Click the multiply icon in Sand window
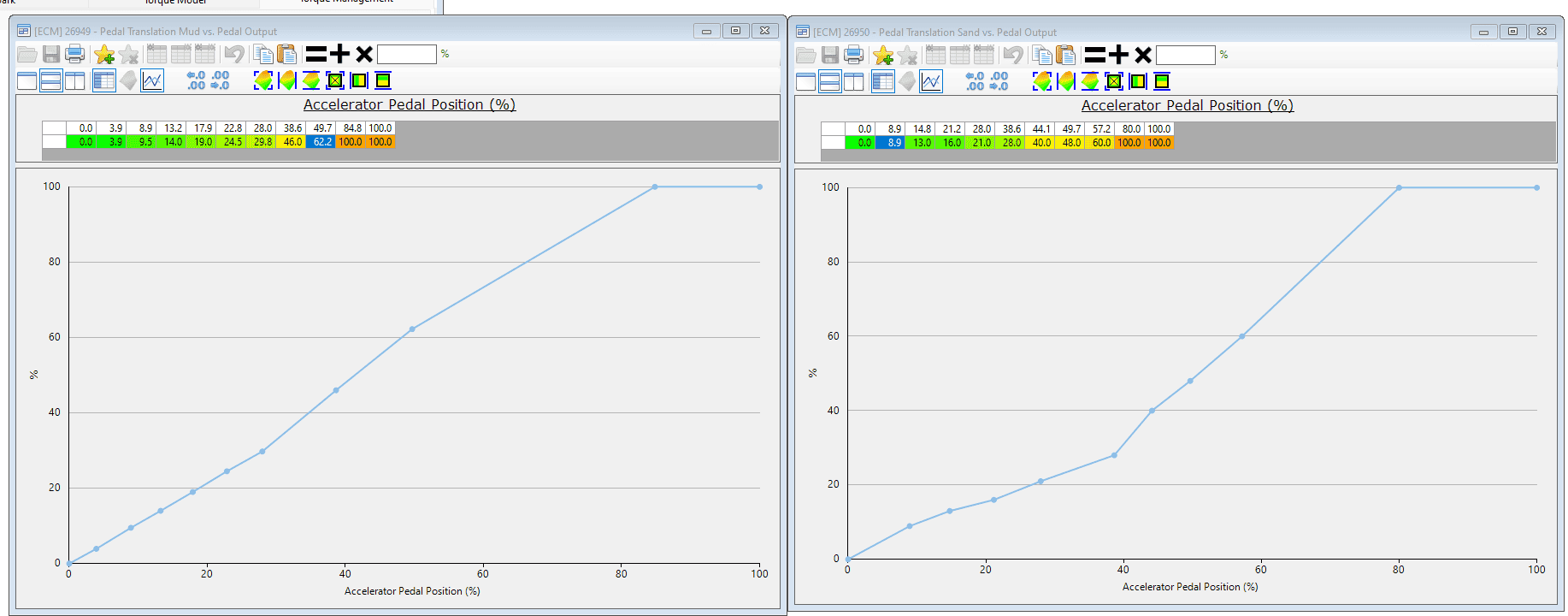1568x616 pixels. [1143, 56]
